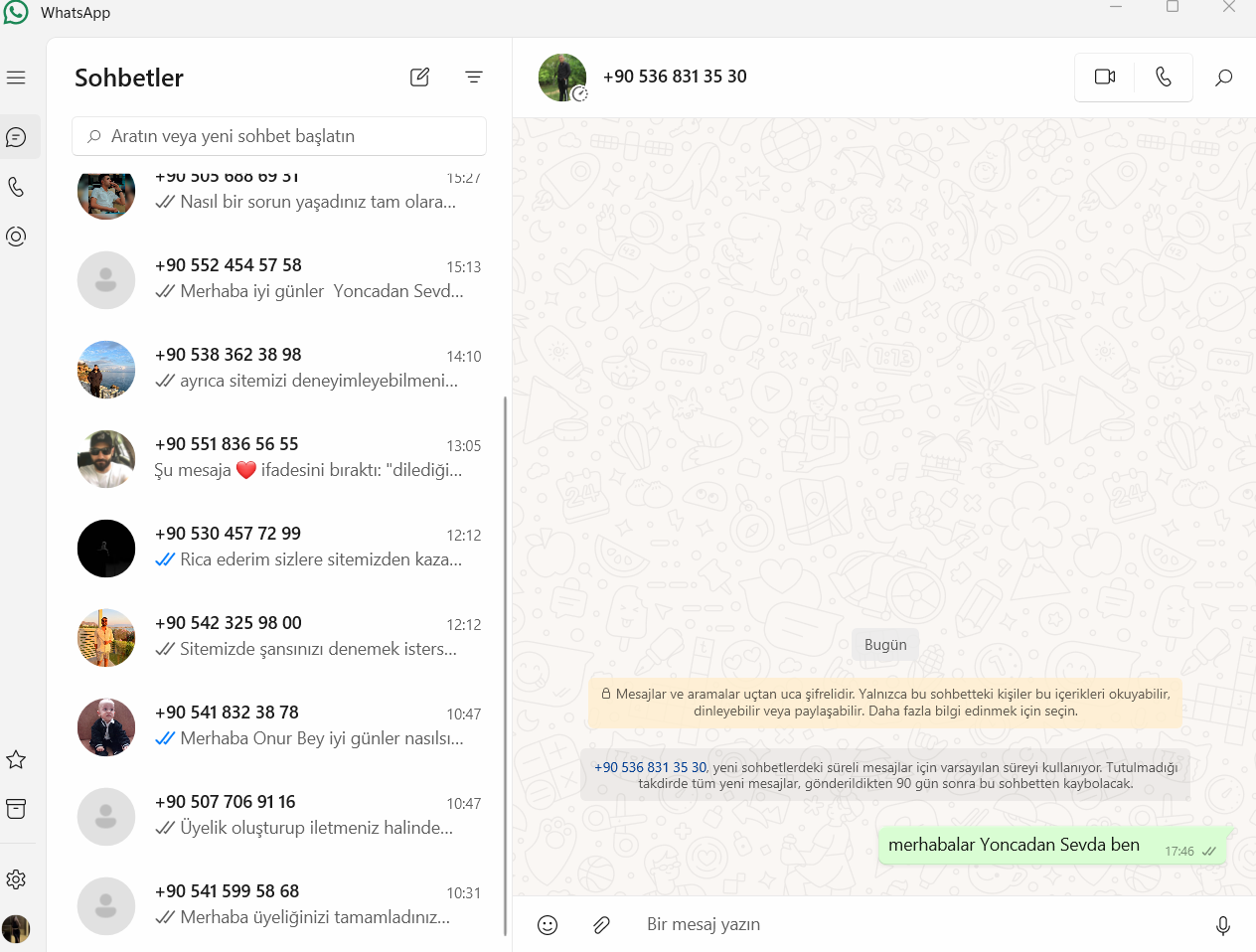Click the end-to-end encryption info notice
The width and height of the screenshot is (1256, 952).
(x=885, y=703)
